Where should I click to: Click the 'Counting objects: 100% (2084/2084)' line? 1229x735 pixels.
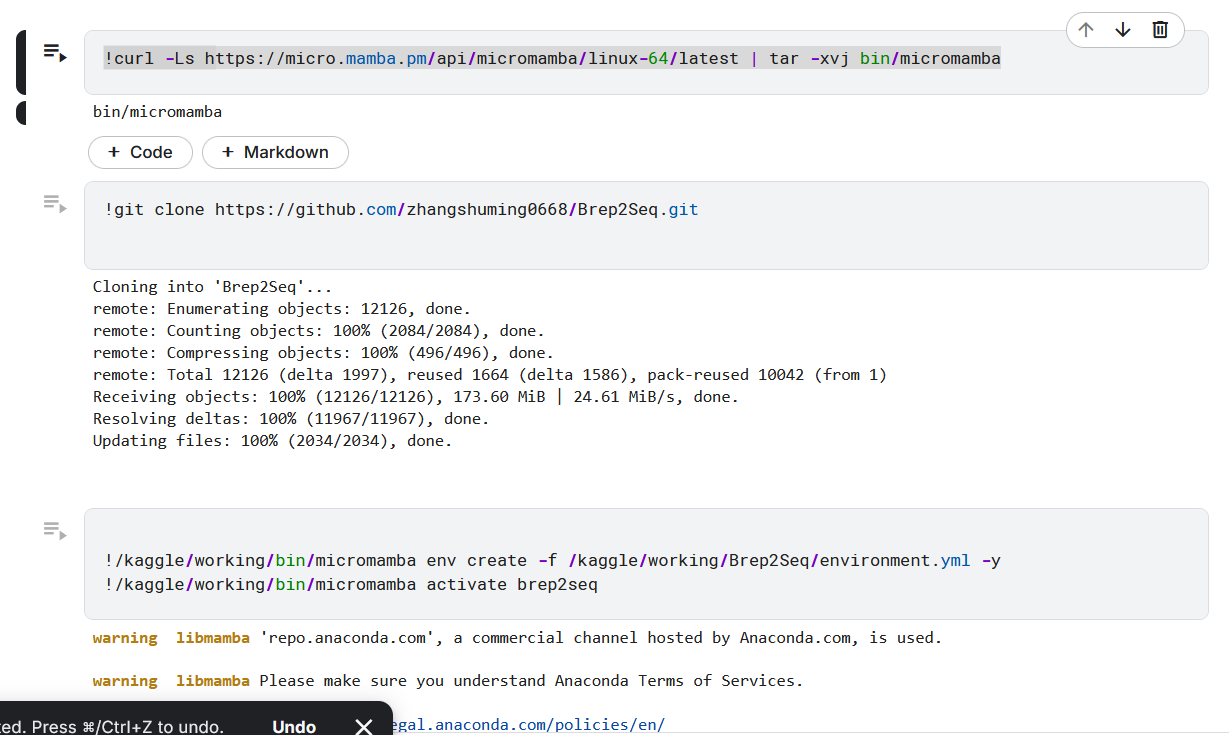click(319, 331)
